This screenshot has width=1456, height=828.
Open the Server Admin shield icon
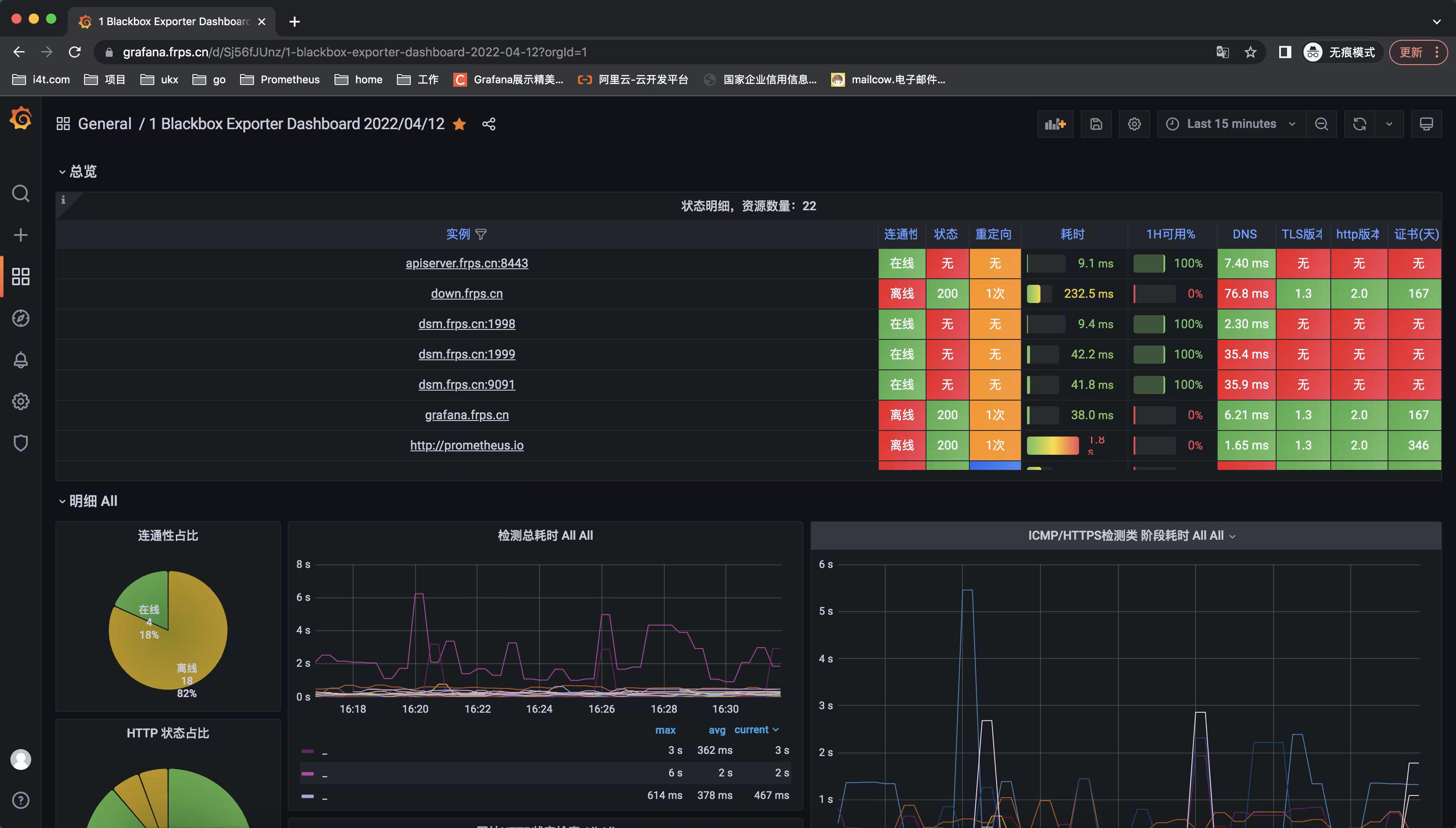coord(20,443)
